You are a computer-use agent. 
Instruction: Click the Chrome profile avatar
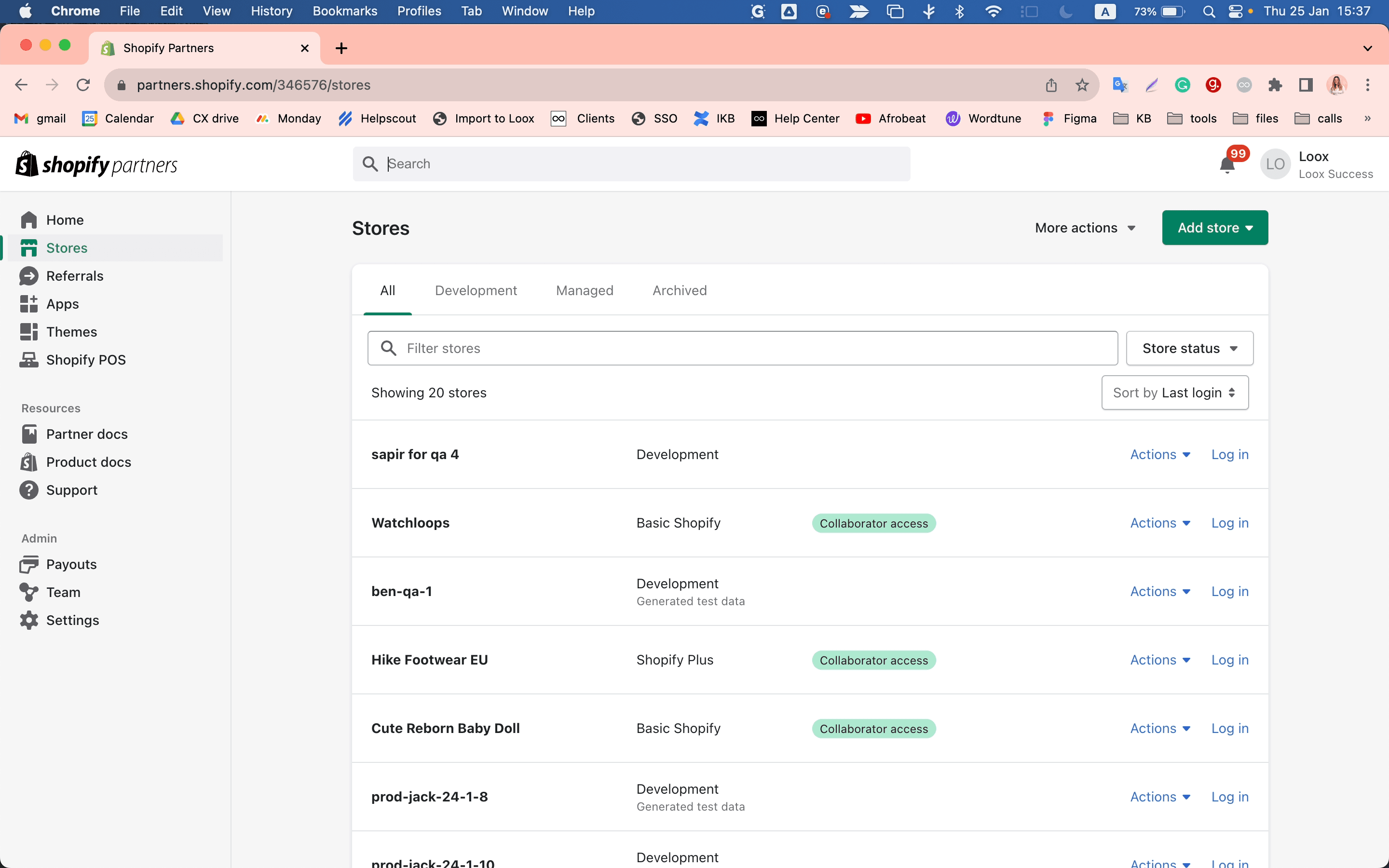pyautogui.click(x=1337, y=85)
